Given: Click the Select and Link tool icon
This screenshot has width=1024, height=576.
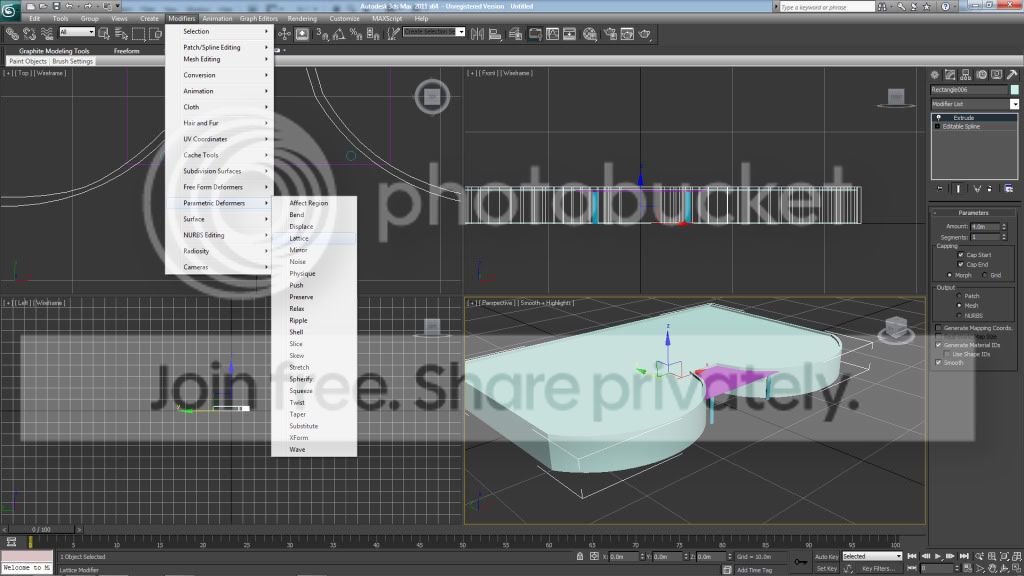Looking at the screenshot, I should pos(12,34).
